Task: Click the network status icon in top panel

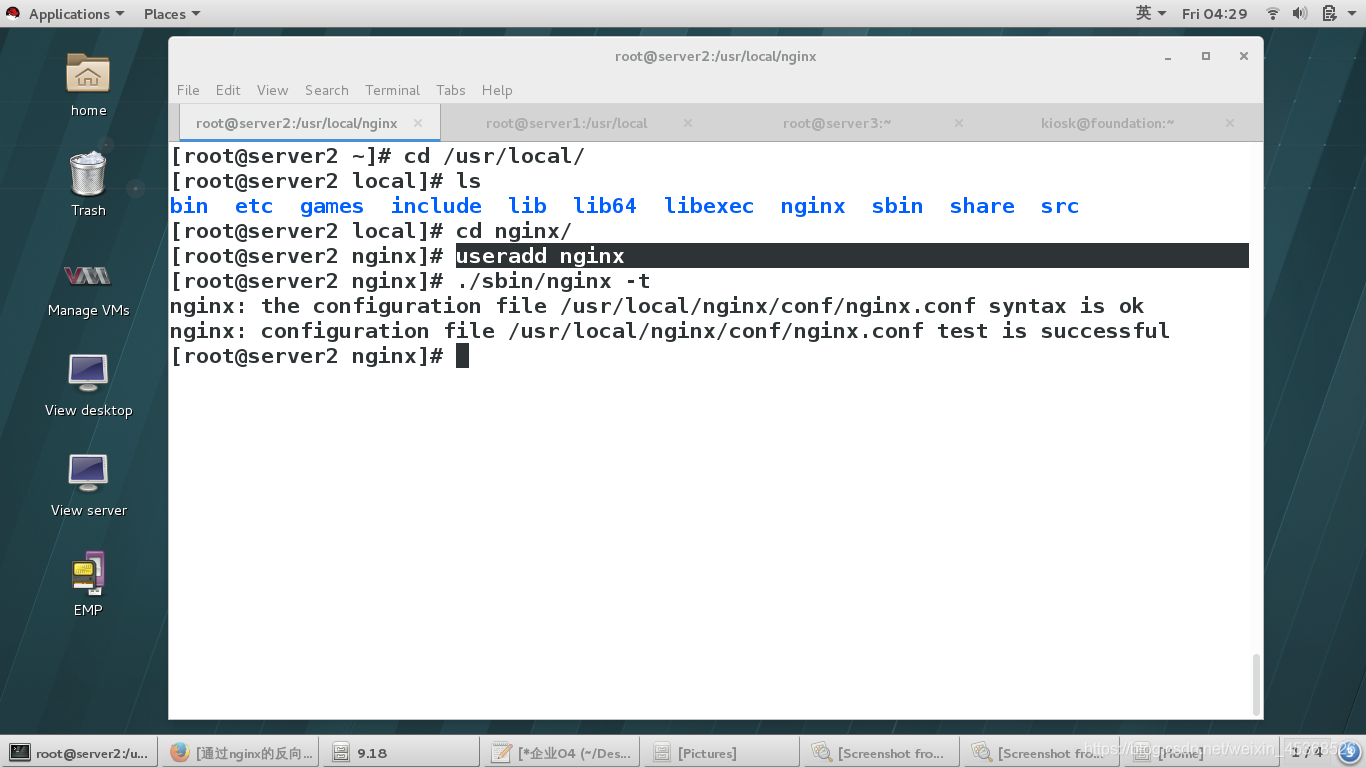Action: click(1273, 14)
